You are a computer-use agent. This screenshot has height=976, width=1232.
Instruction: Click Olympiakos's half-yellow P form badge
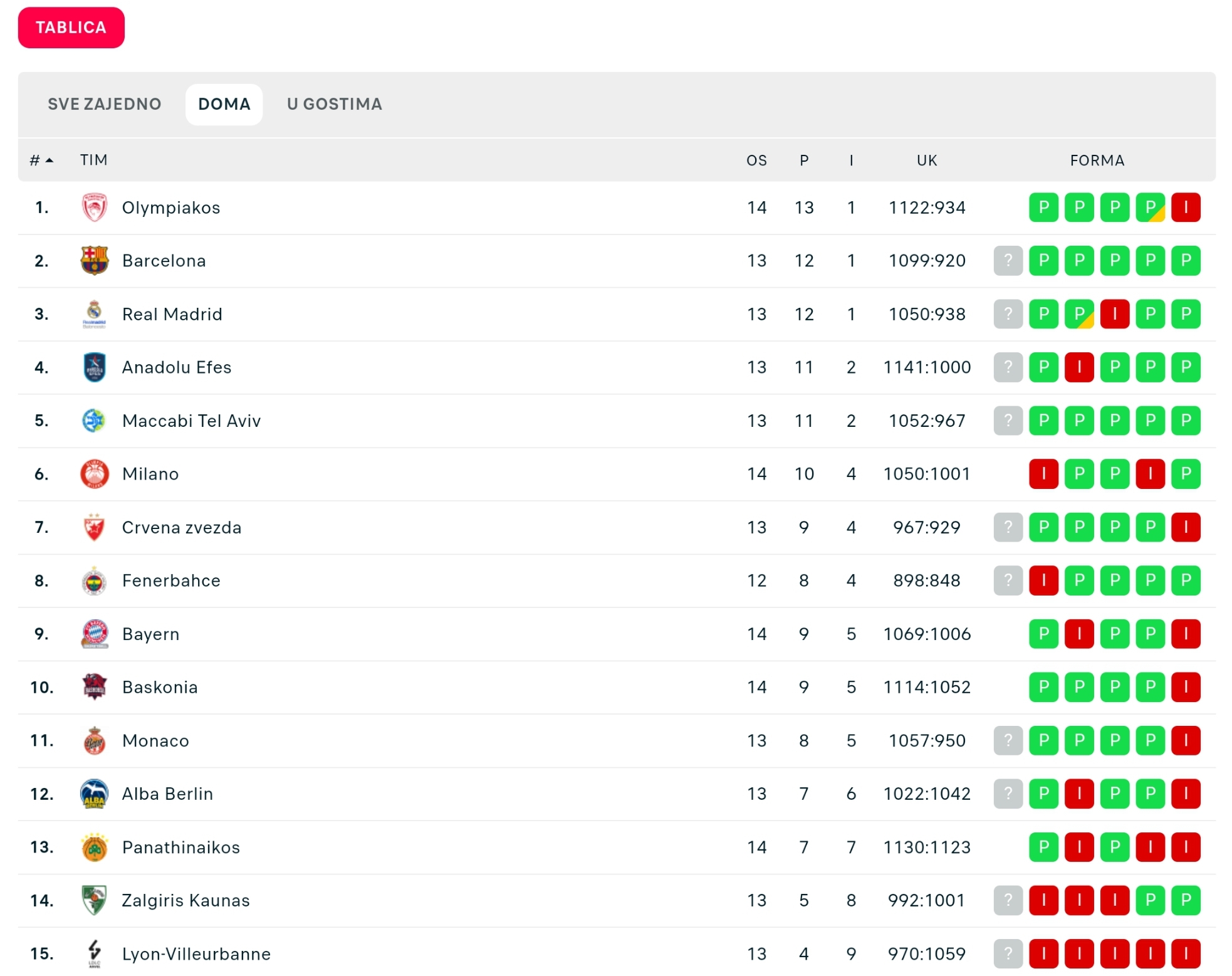(1151, 207)
